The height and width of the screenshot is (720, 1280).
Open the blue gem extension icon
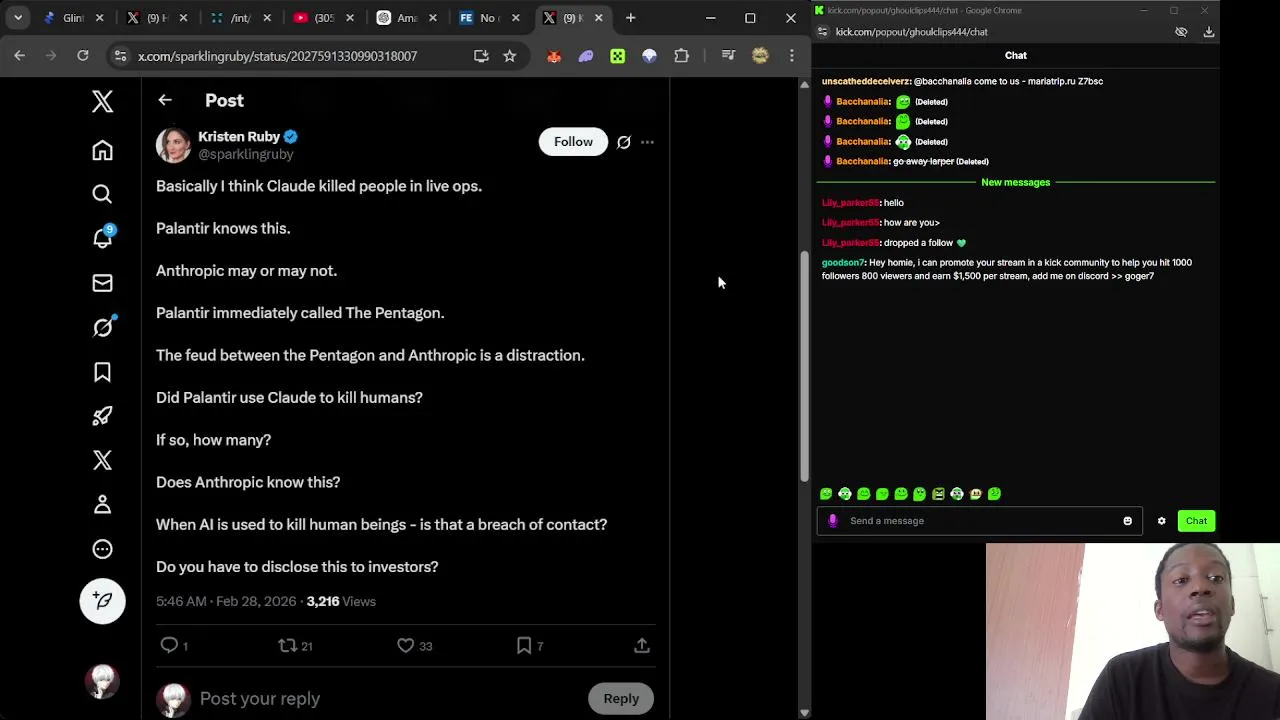[650, 56]
